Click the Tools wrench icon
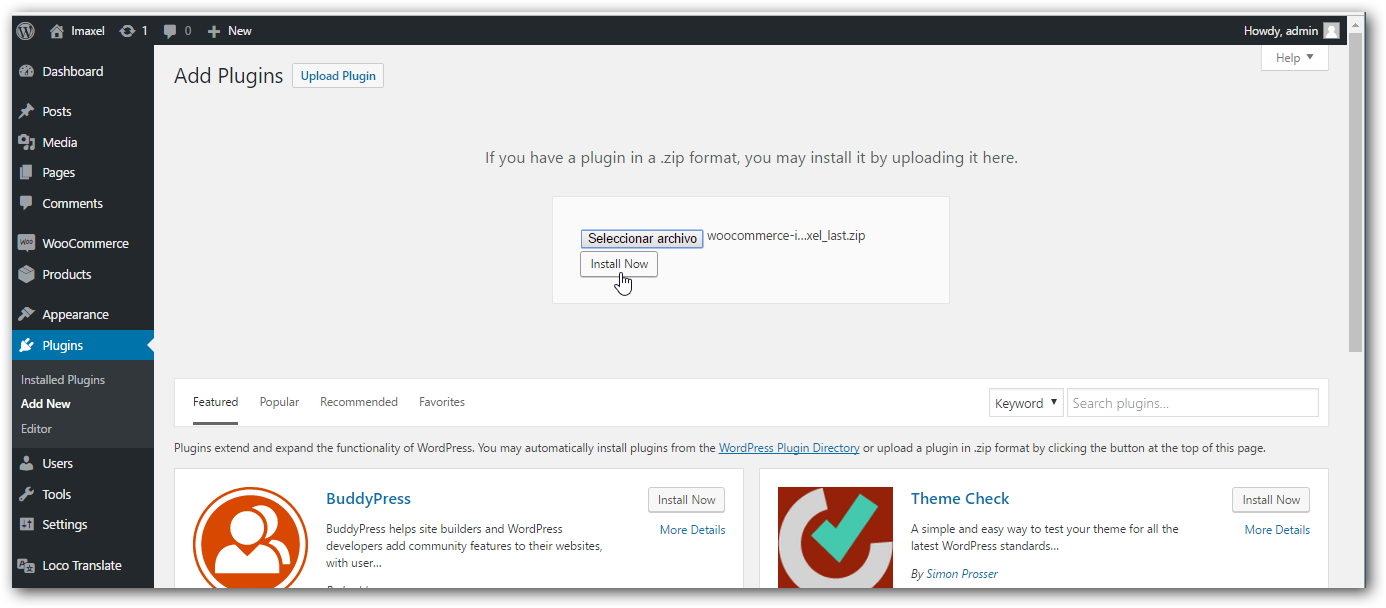 point(27,495)
